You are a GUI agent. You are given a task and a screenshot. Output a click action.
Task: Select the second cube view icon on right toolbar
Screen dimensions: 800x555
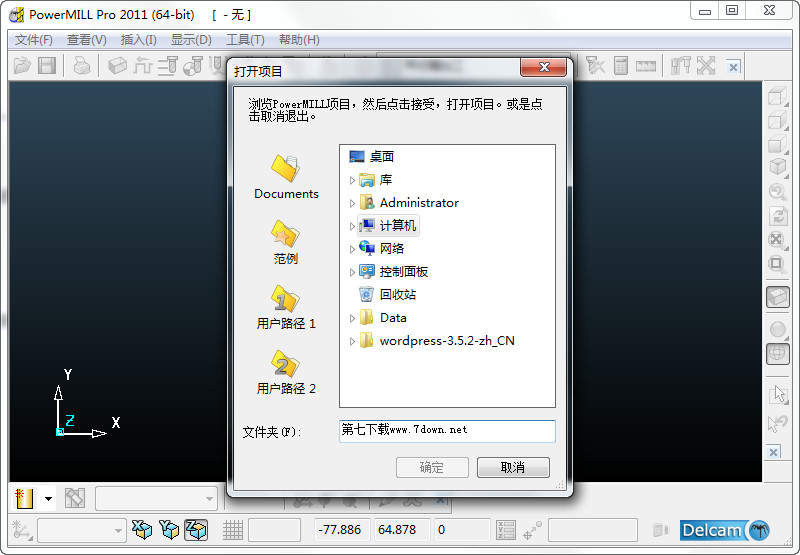778,120
